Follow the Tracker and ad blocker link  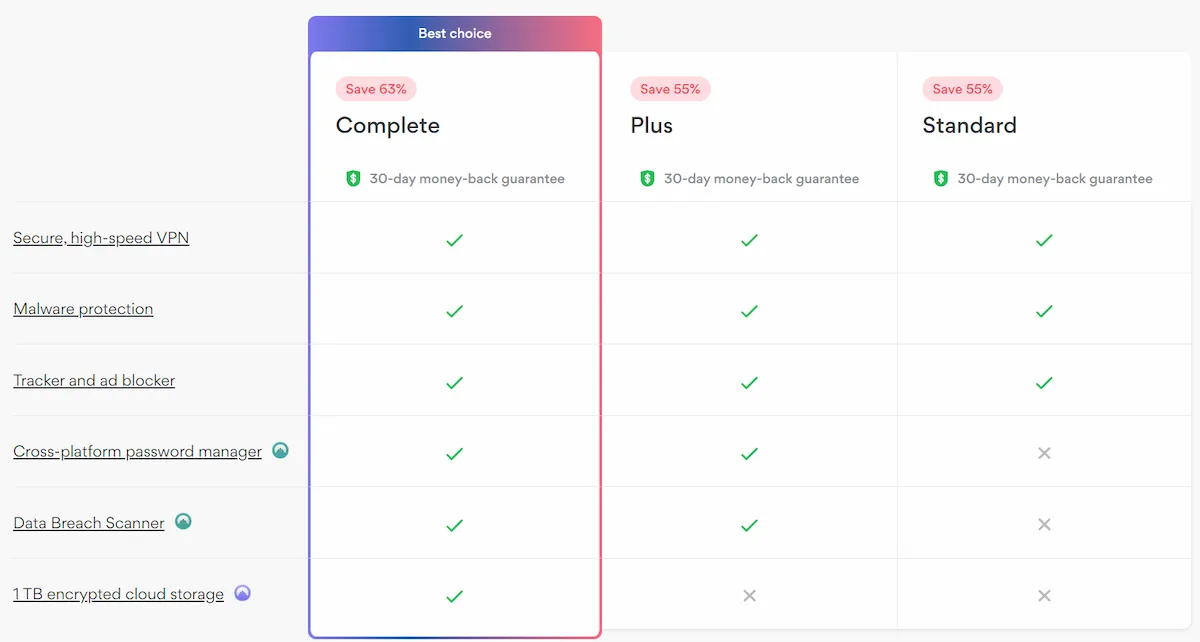(94, 380)
